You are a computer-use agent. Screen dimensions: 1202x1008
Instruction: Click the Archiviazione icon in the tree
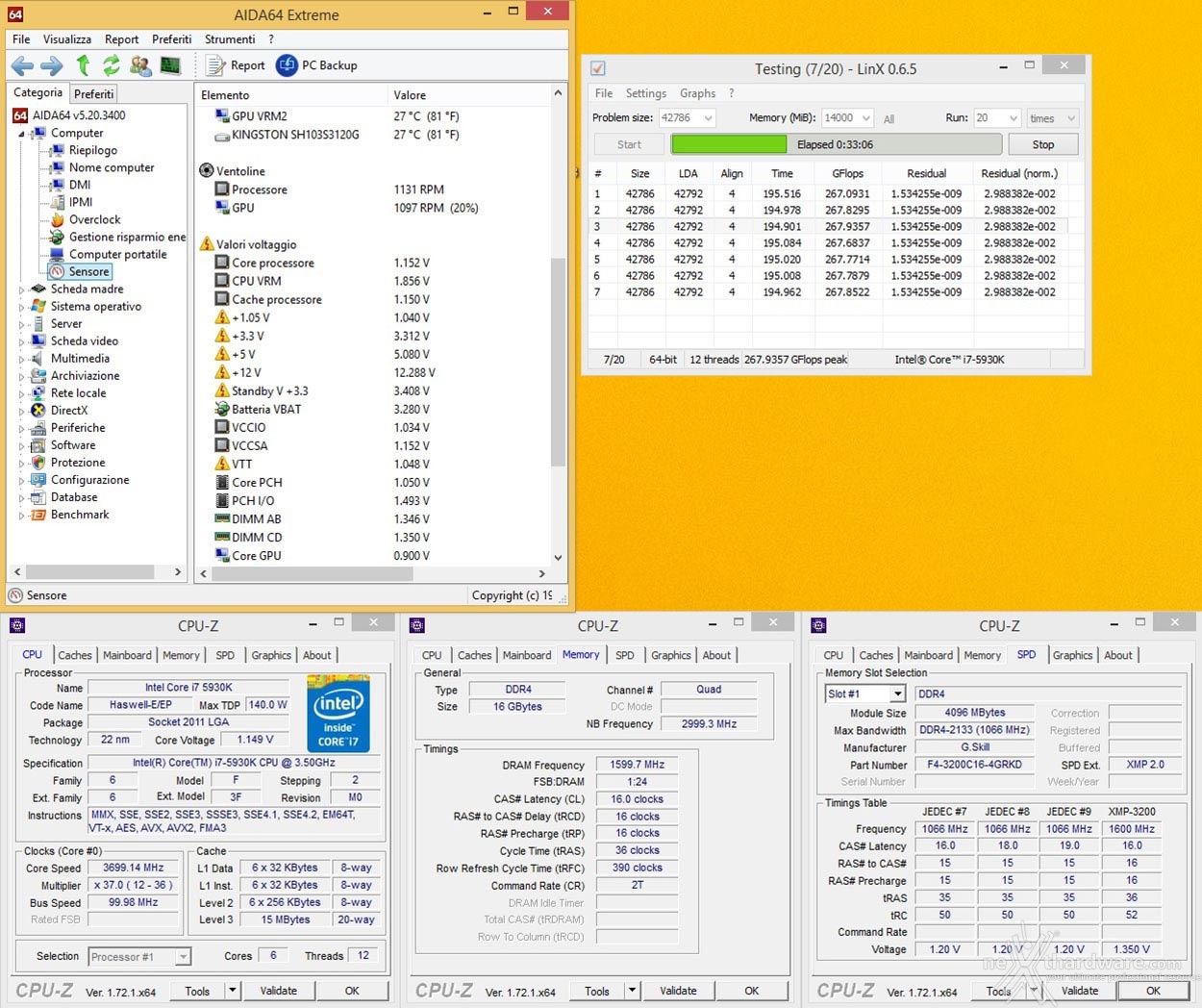pyautogui.click(x=39, y=375)
